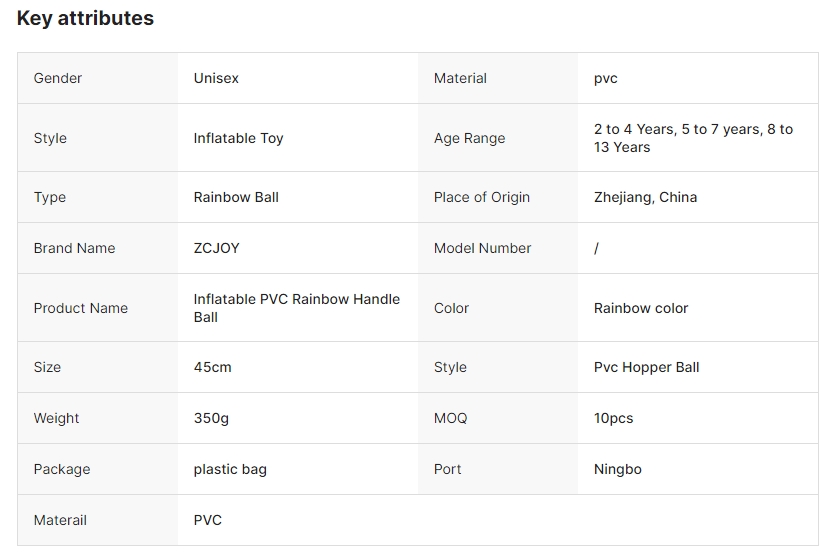The height and width of the screenshot is (558, 835).
Task: Click "Inflatable PVC Rainbow Handle Ball" product name
Action: [296, 308]
